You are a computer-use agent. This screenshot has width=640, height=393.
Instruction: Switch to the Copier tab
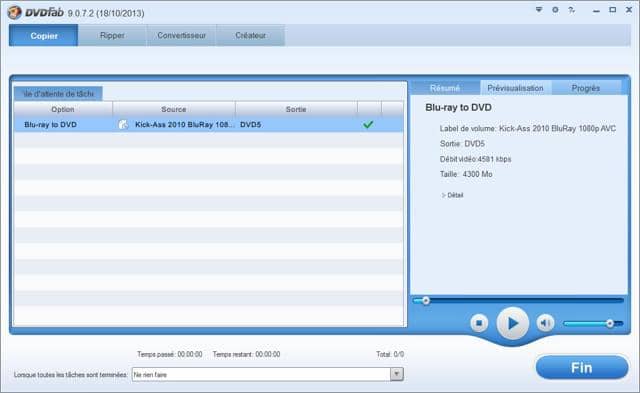coord(44,36)
